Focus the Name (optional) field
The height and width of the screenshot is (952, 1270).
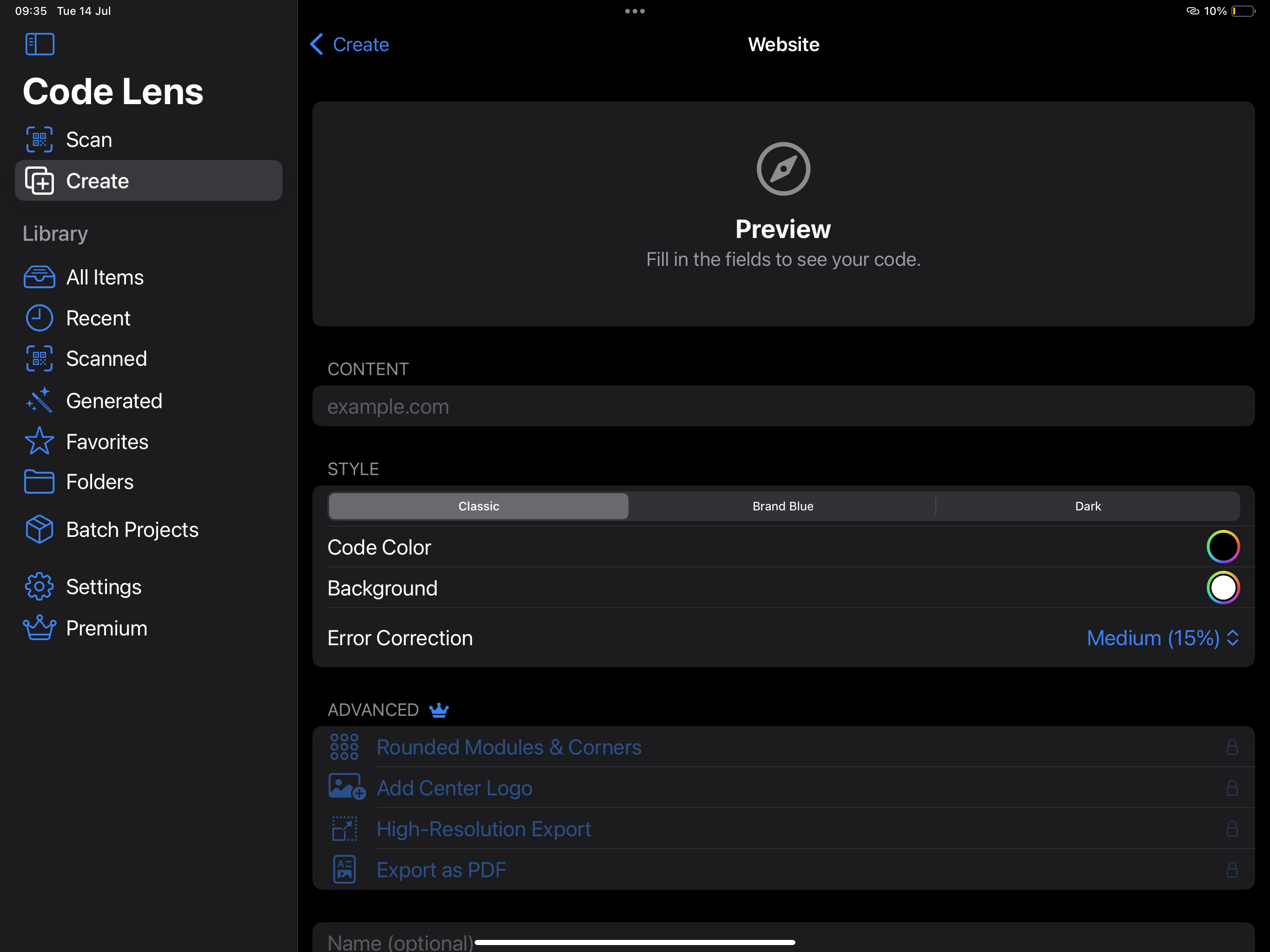point(783,938)
